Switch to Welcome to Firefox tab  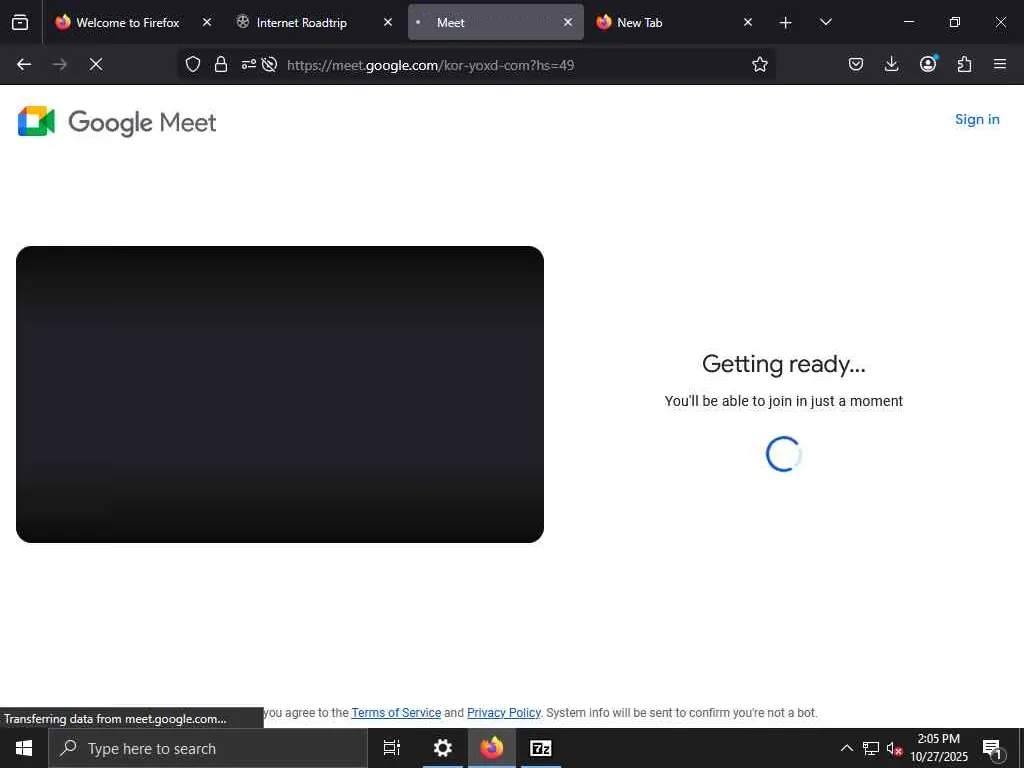click(127, 23)
